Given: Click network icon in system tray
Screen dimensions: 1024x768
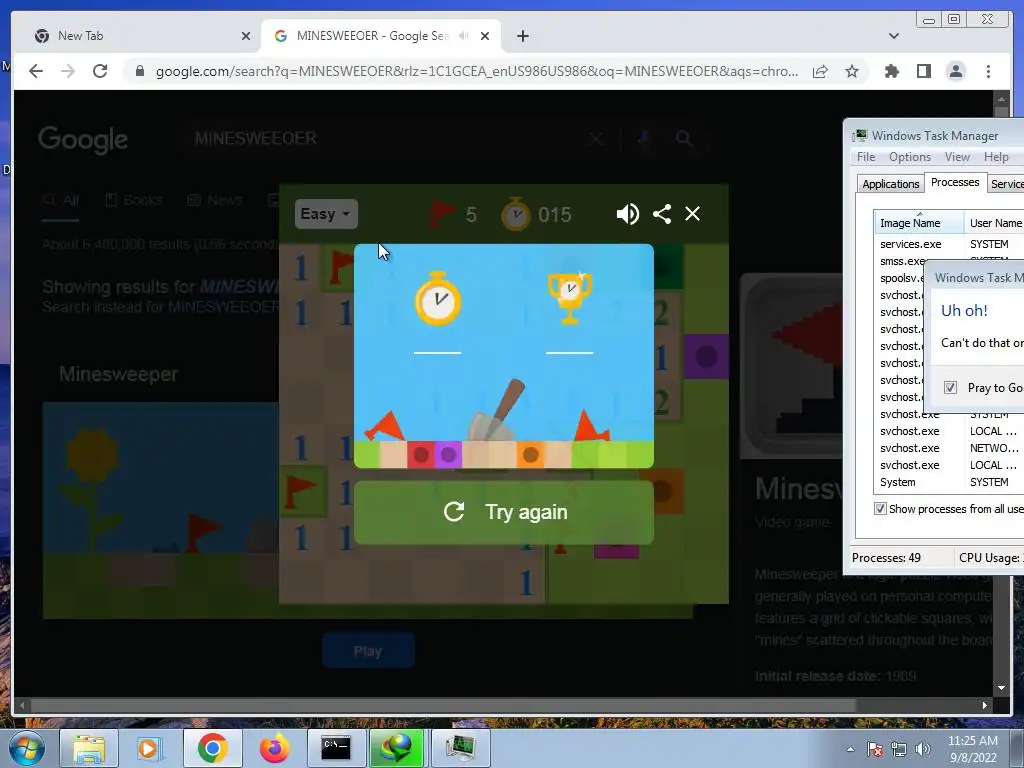Looking at the screenshot, I should (899, 750).
